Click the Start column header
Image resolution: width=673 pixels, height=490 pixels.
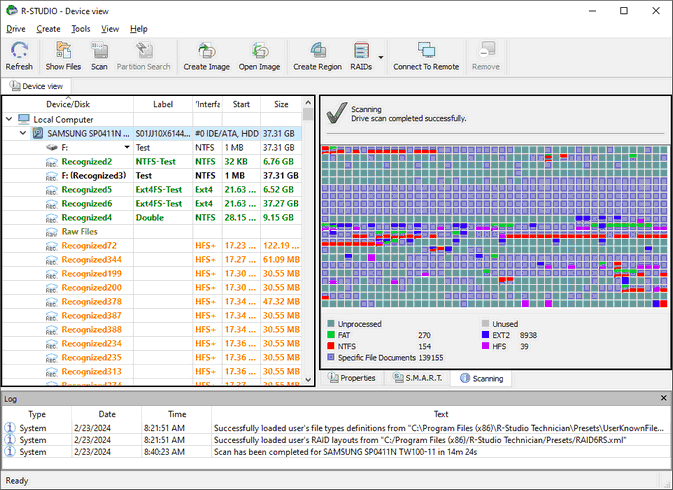(241, 104)
